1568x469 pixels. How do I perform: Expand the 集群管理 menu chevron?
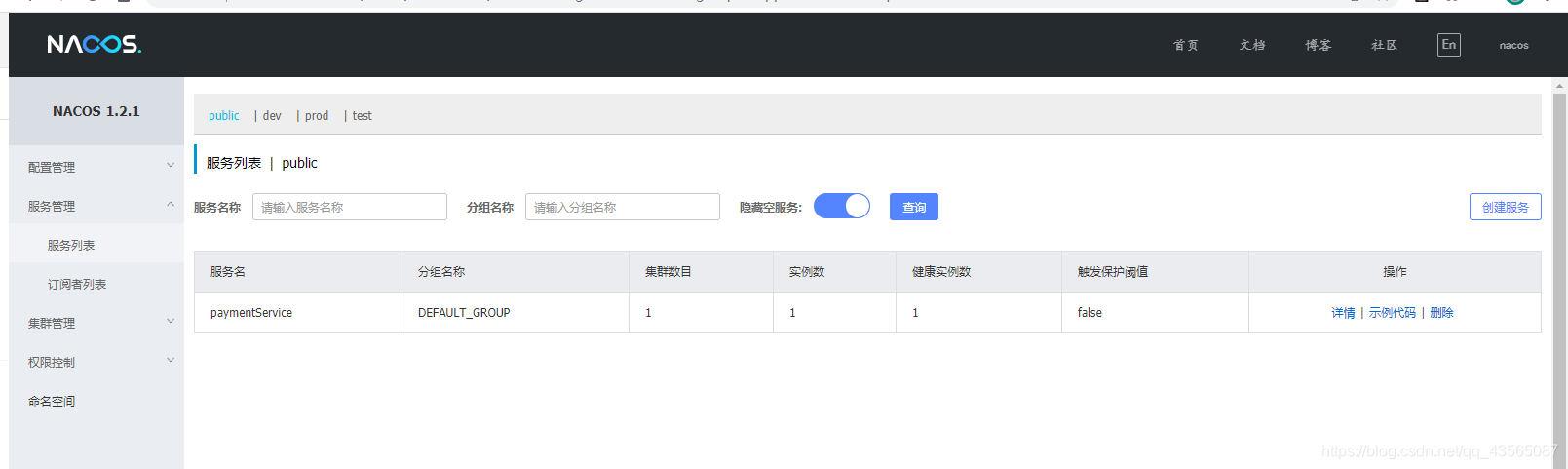point(171,322)
